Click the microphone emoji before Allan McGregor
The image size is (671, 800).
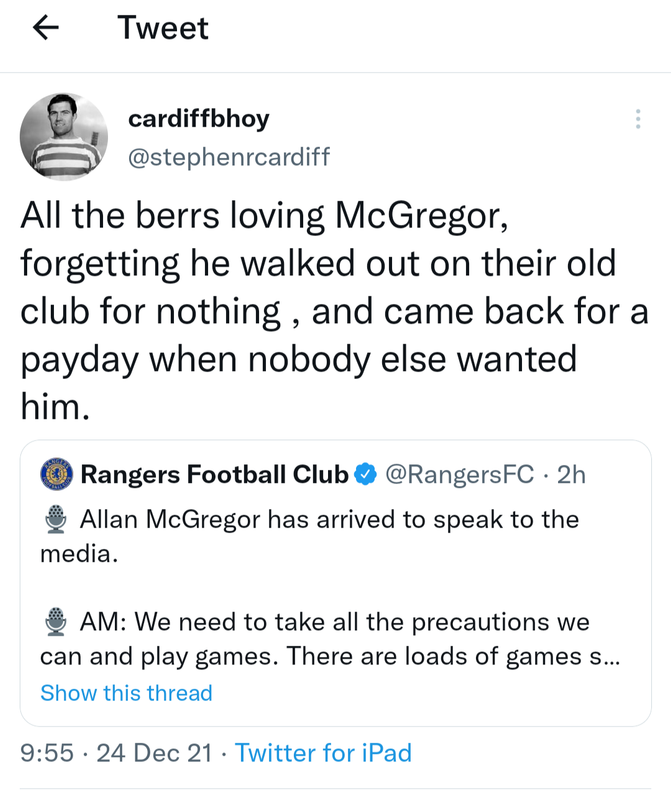coord(57,520)
